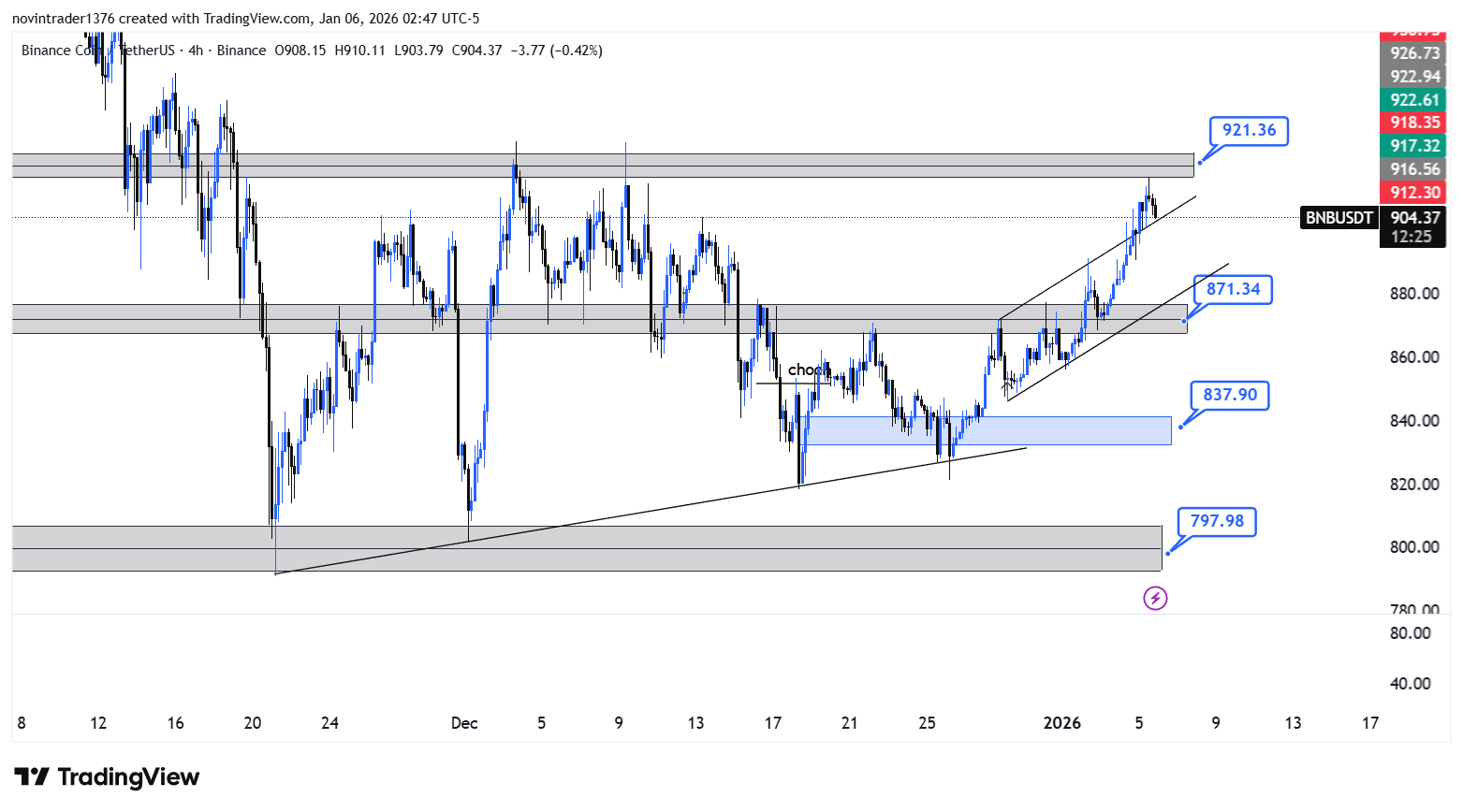
Task: Click the BNBUSDT symbol price tag
Action: pyautogui.click(x=1339, y=218)
